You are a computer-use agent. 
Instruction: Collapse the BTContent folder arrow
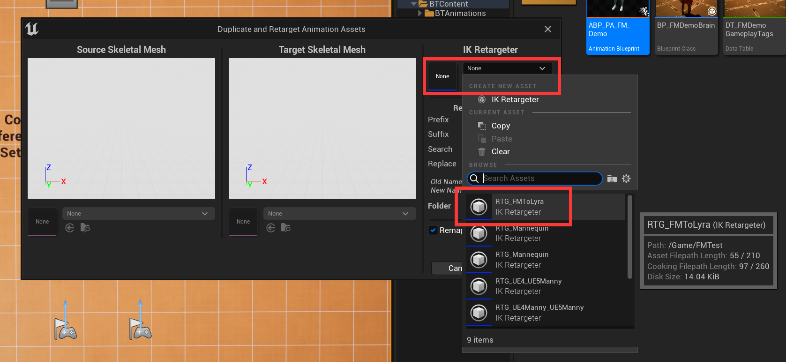(414, 4)
